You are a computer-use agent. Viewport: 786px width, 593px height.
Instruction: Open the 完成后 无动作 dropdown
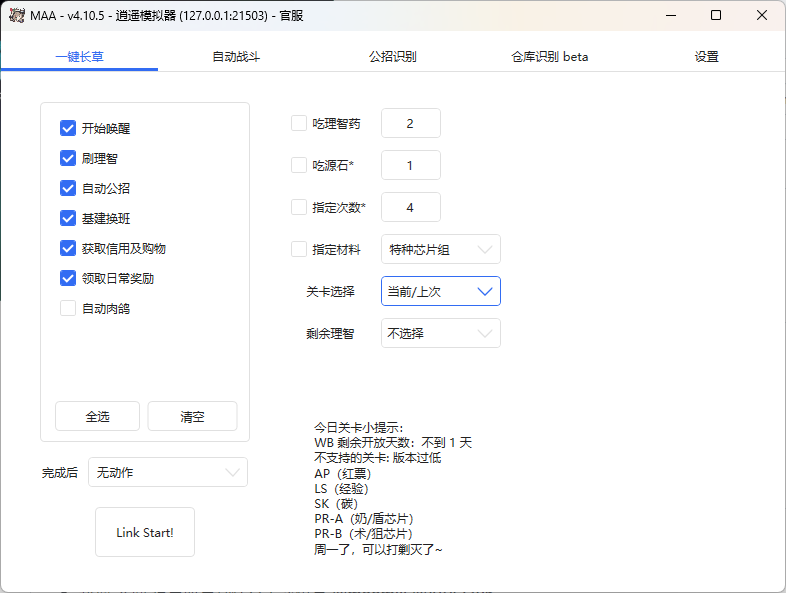(168, 472)
